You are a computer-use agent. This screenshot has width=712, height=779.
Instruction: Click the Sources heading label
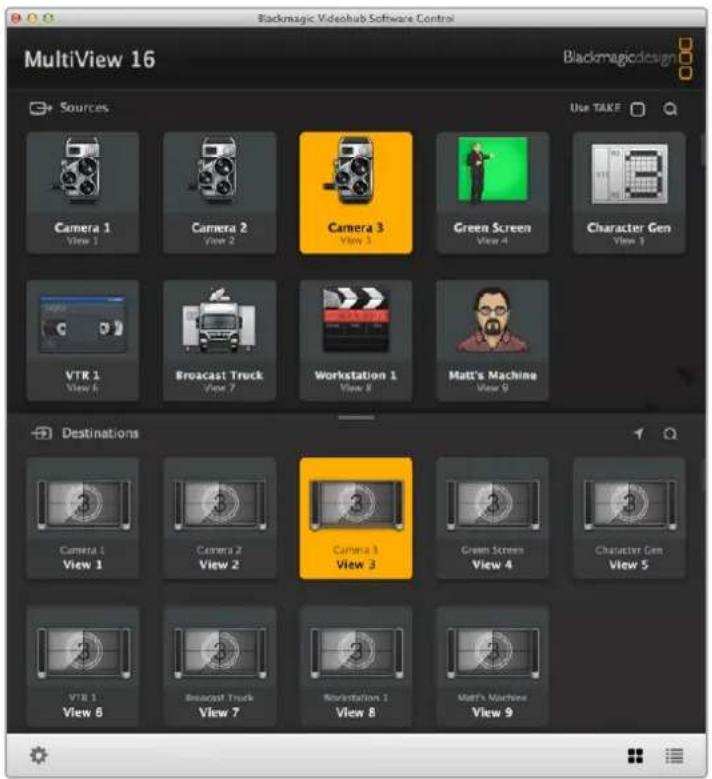[84, 107]
